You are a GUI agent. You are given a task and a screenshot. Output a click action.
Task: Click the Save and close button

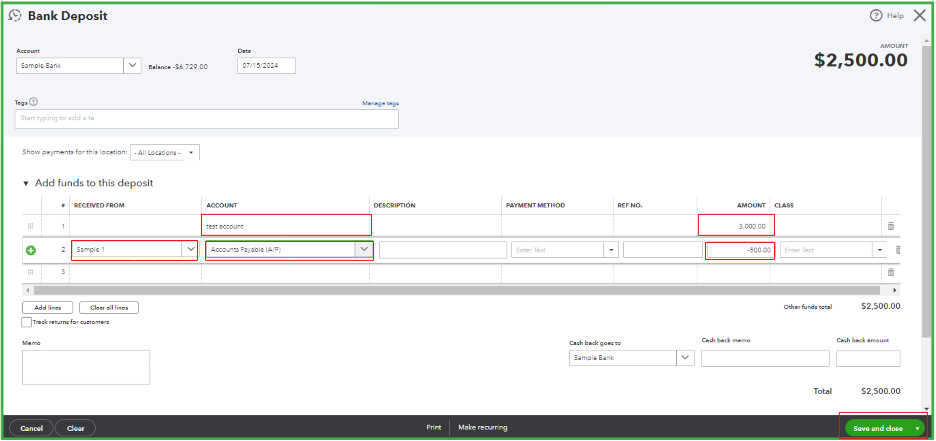point(878,428)
